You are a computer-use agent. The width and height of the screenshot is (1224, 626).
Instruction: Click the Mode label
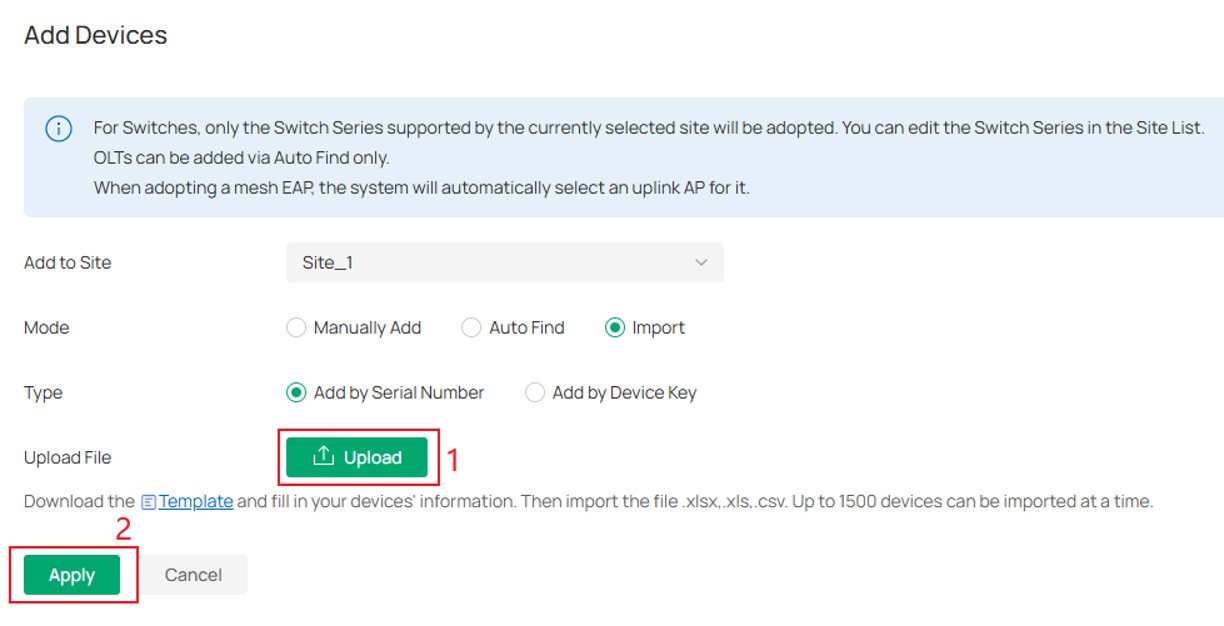47,328
